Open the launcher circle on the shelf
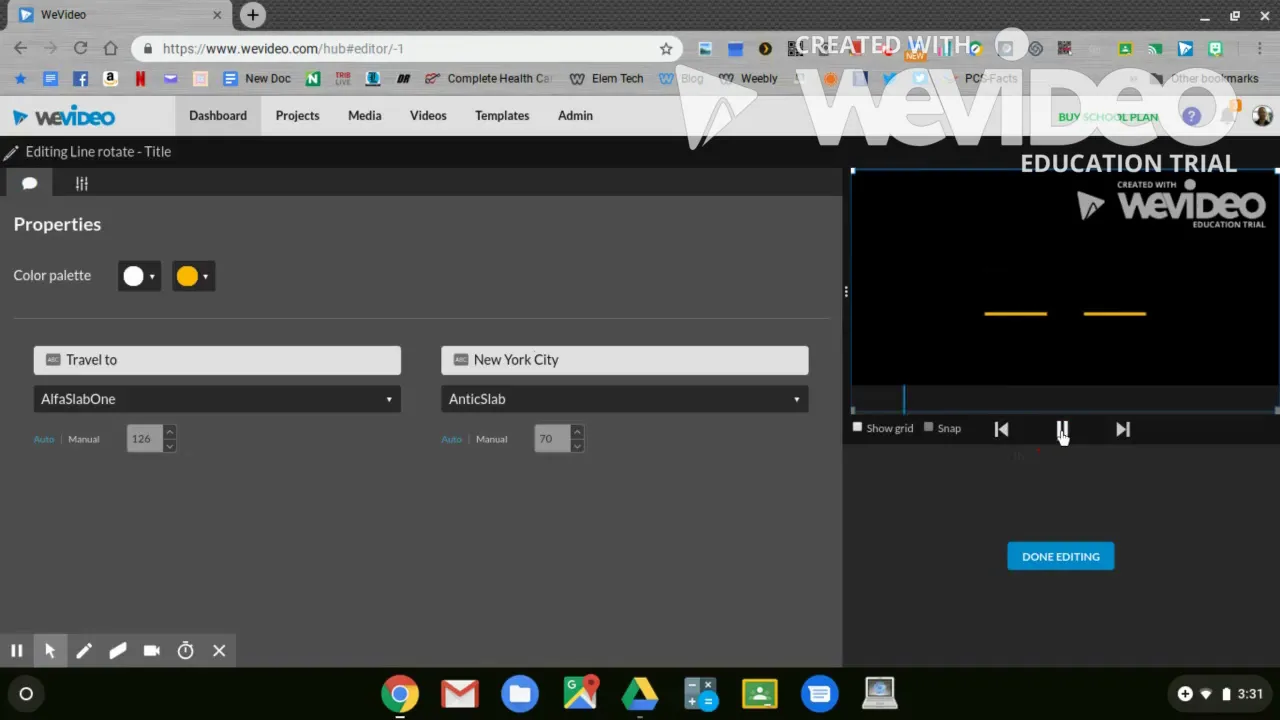This screenshot has height=720, width=1280. 26,694
